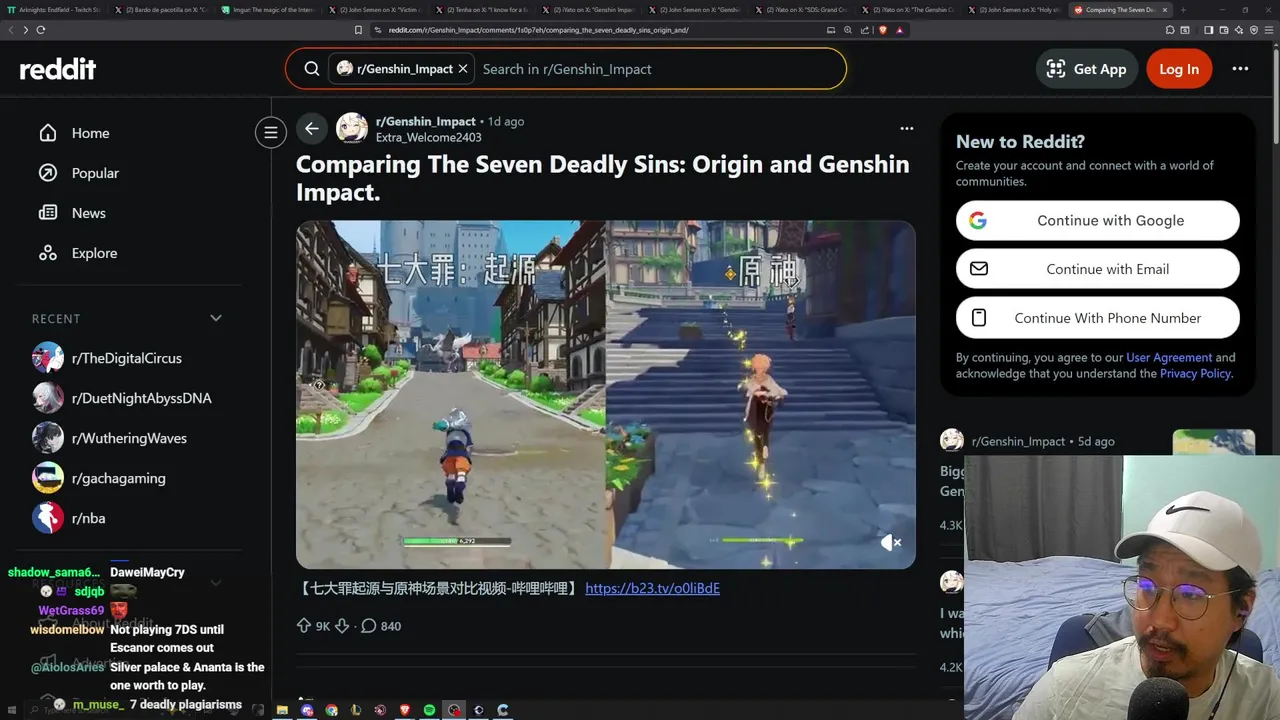Play the comparison video
Viewport: 1280px width, 720px height.
coord(606,395)
